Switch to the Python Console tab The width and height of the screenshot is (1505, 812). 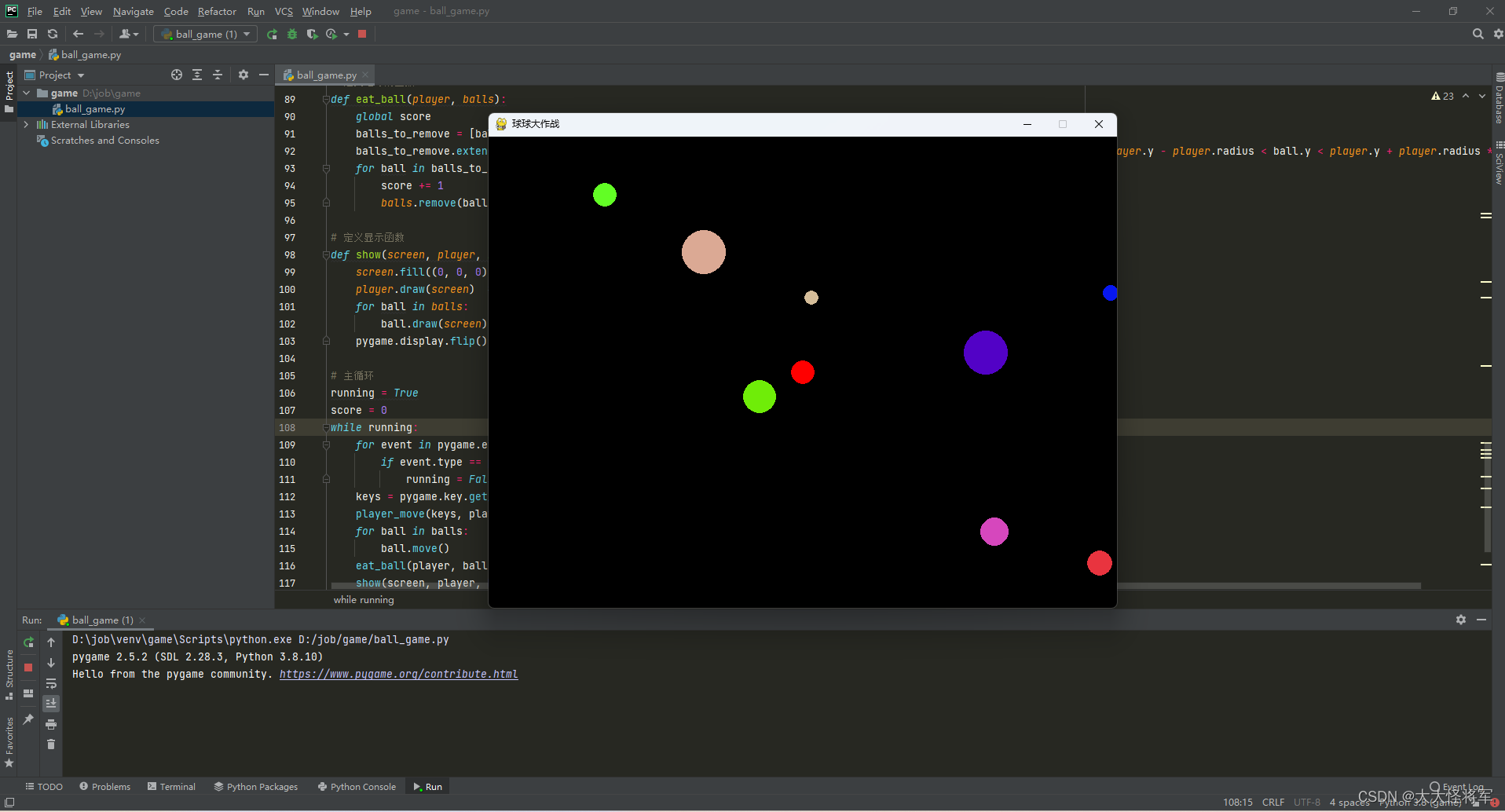pos(357,786)
